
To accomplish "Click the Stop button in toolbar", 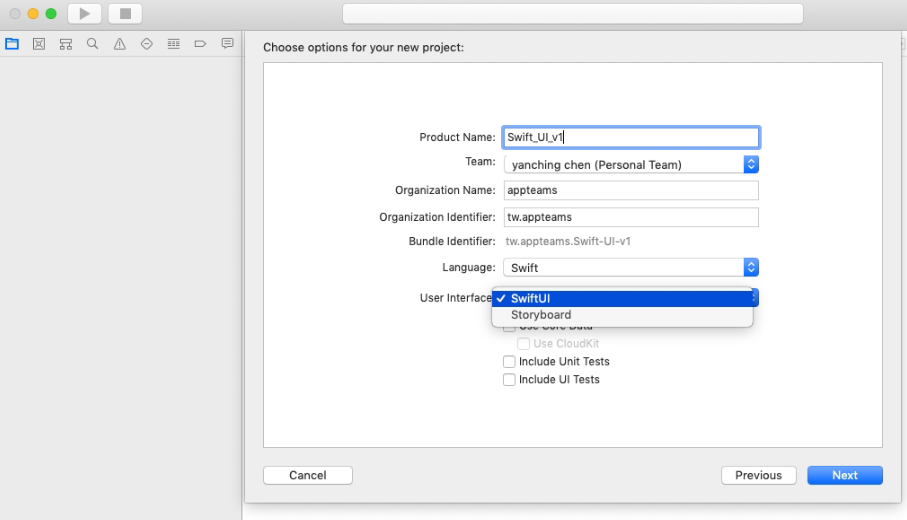I will (125, 14).
